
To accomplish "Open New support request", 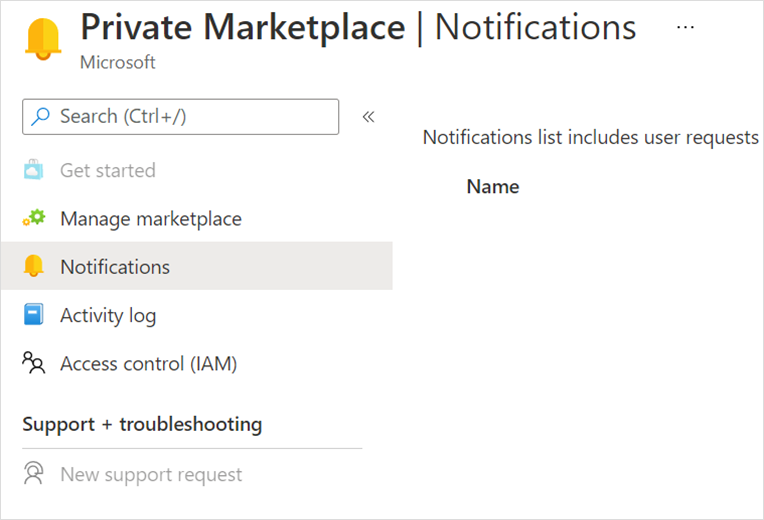I will [x=151, y=475].
